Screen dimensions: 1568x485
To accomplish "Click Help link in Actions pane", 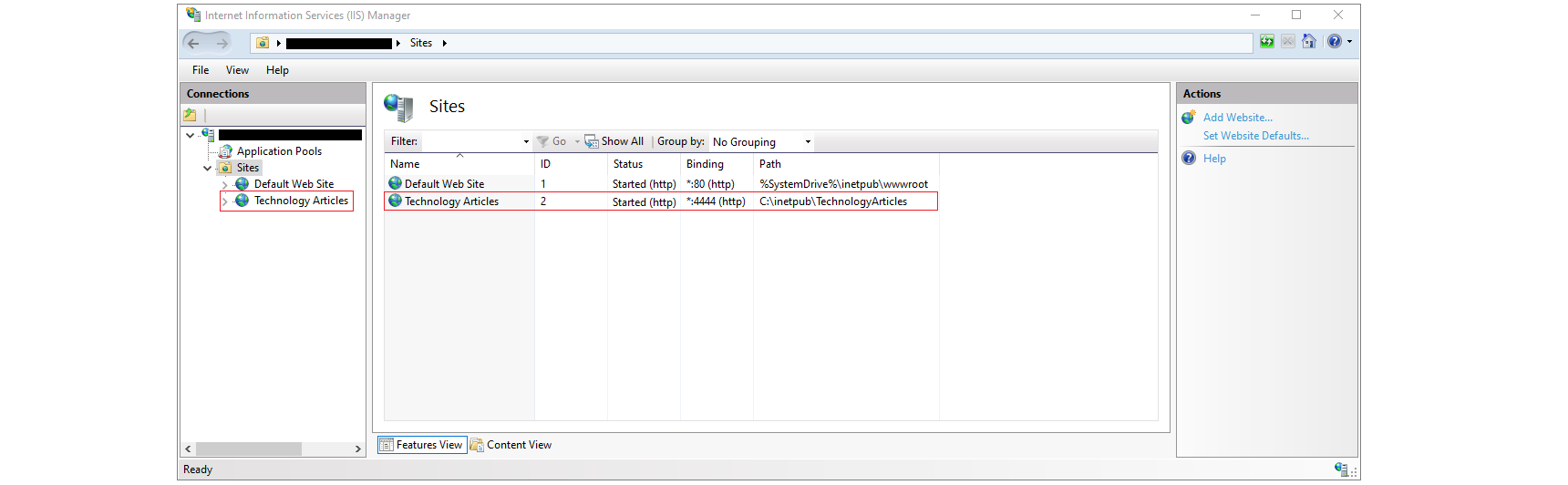I will [1214, 159].
